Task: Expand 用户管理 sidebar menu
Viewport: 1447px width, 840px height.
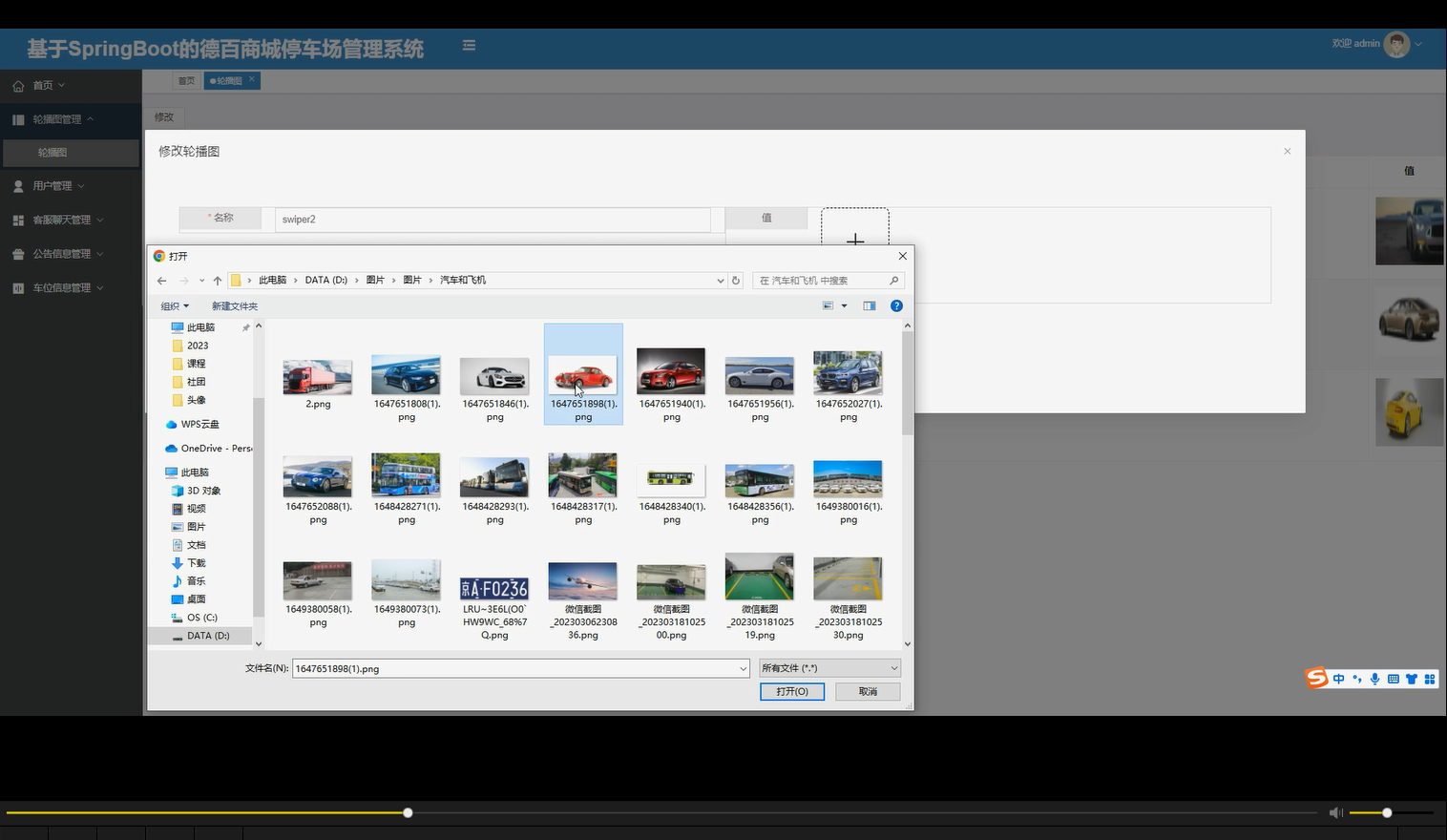Action: pyautogui.click(x=71, y=186)
